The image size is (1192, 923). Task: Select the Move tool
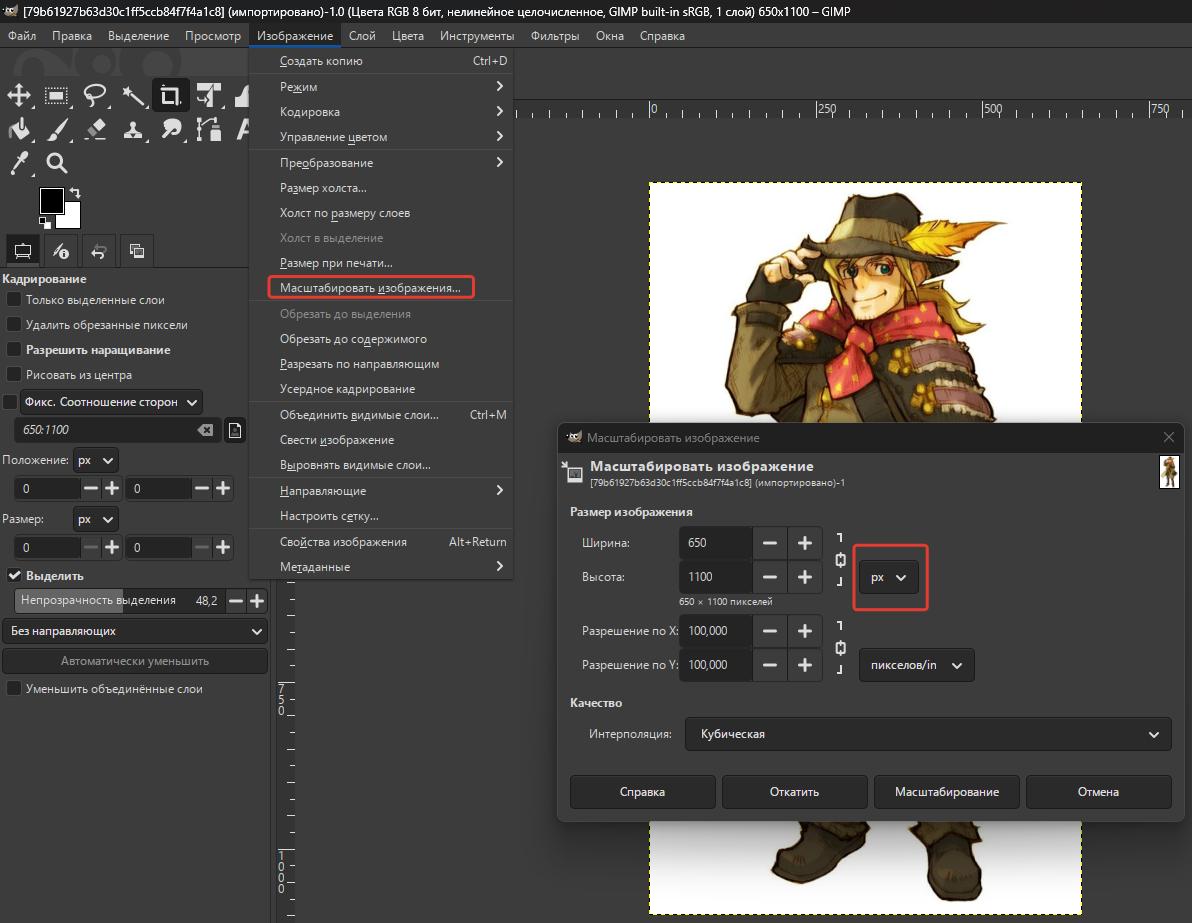[x=19, y=95]
